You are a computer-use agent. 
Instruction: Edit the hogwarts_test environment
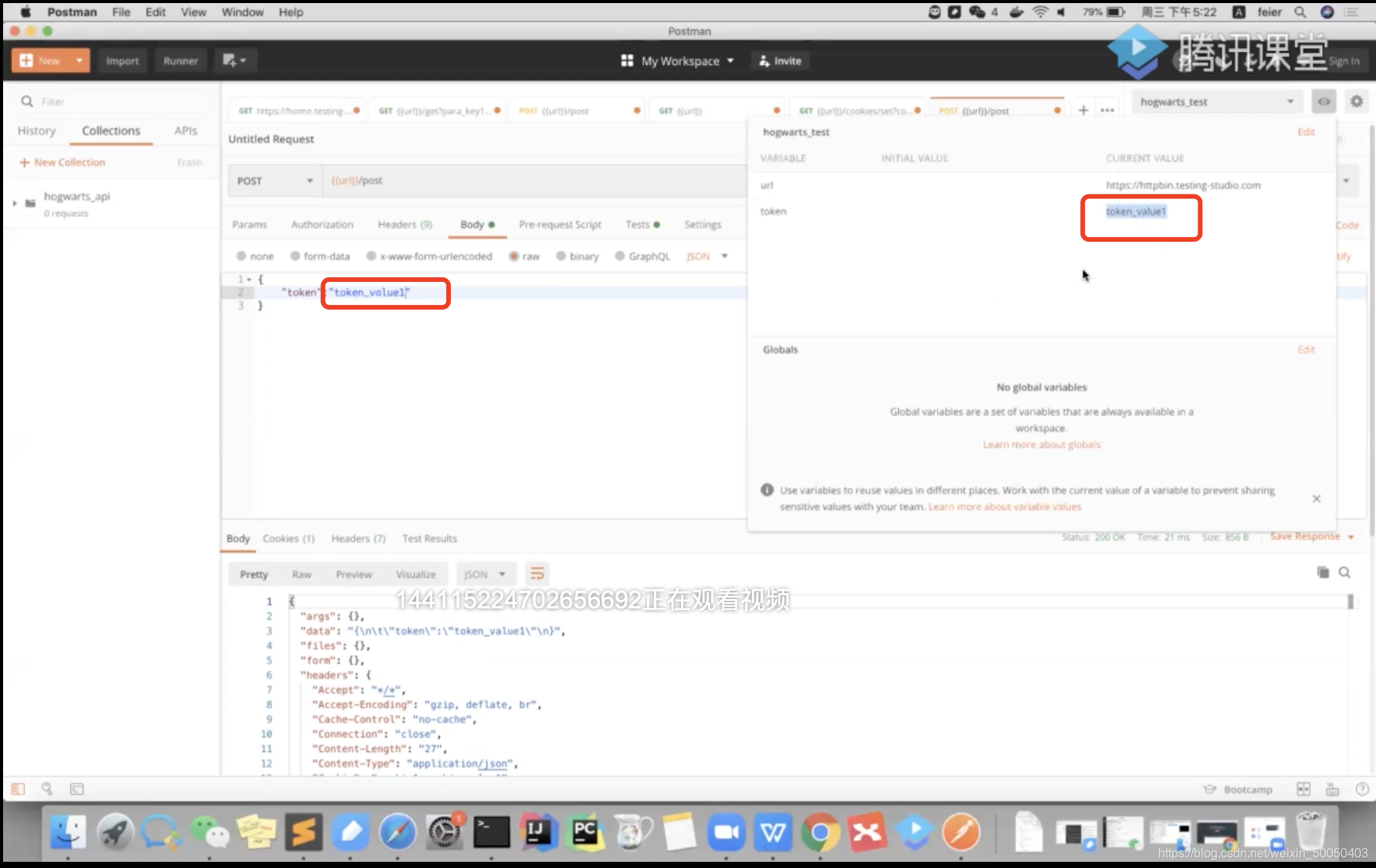(x=1306, y=132)
